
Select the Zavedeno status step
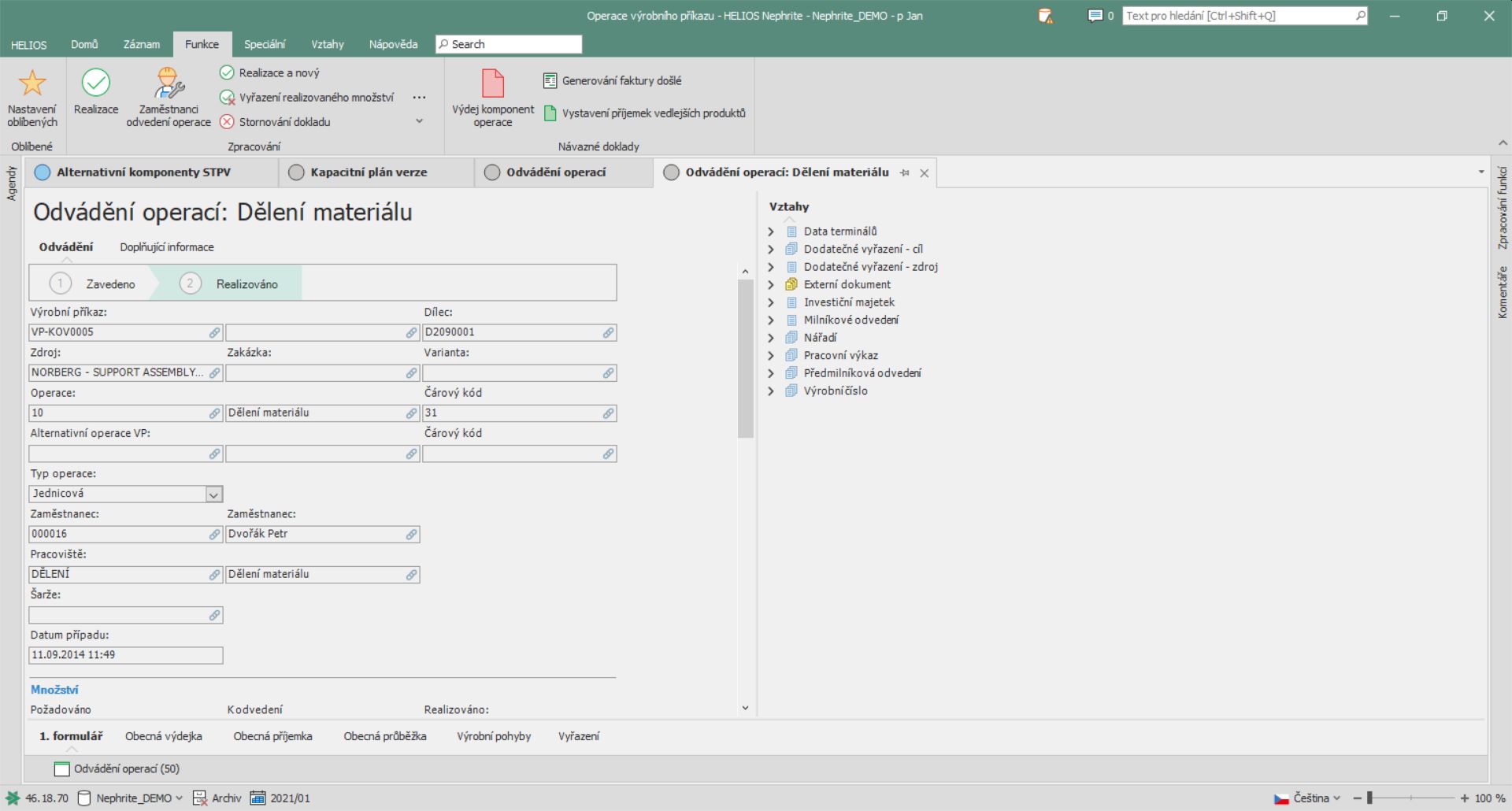93,283
